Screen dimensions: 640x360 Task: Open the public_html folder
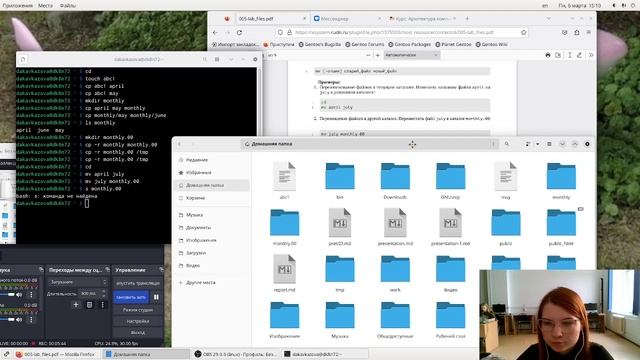[561, 222]
